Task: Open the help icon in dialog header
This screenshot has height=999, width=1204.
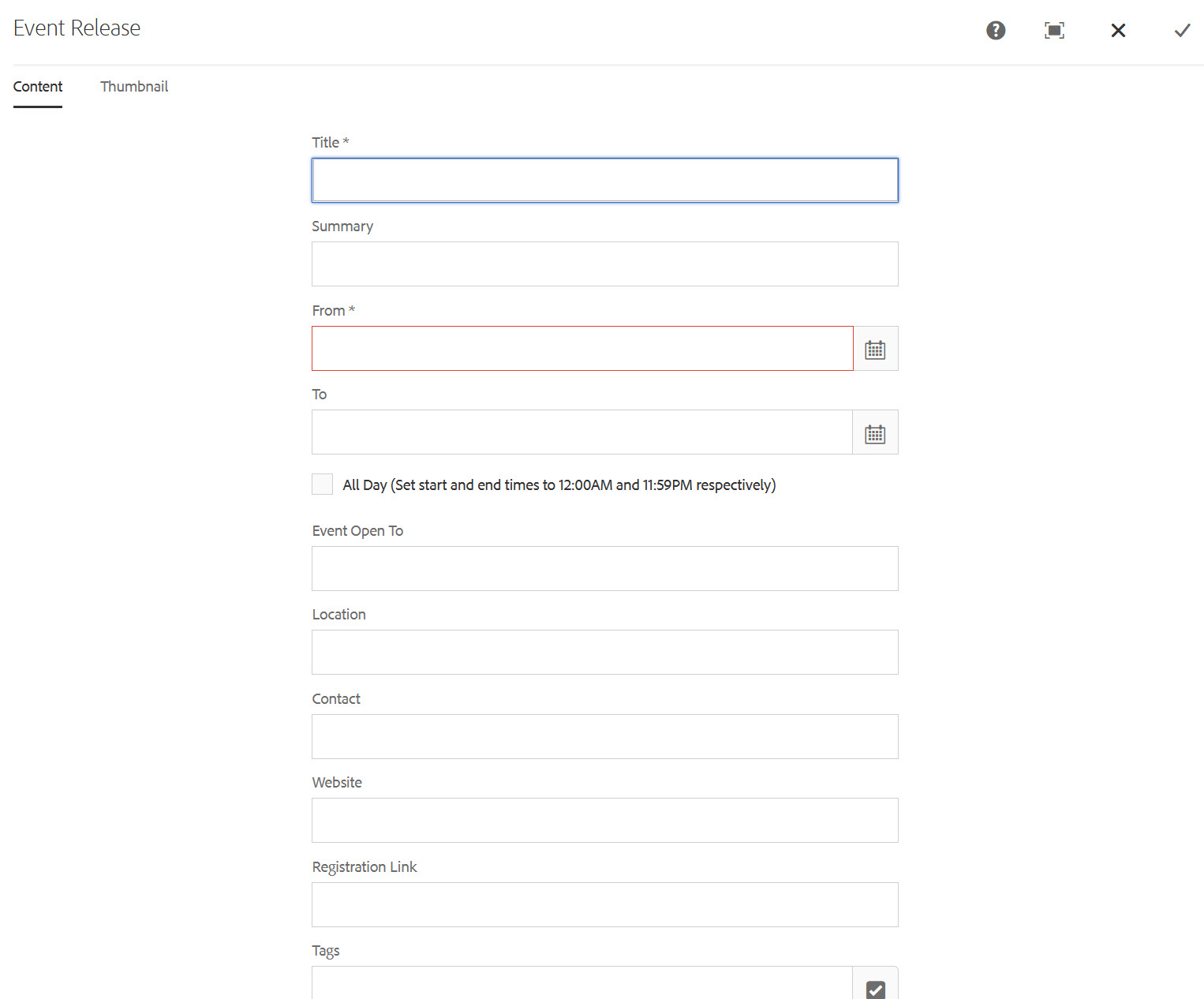Action: pyautogui.click(x=996, y=30)
